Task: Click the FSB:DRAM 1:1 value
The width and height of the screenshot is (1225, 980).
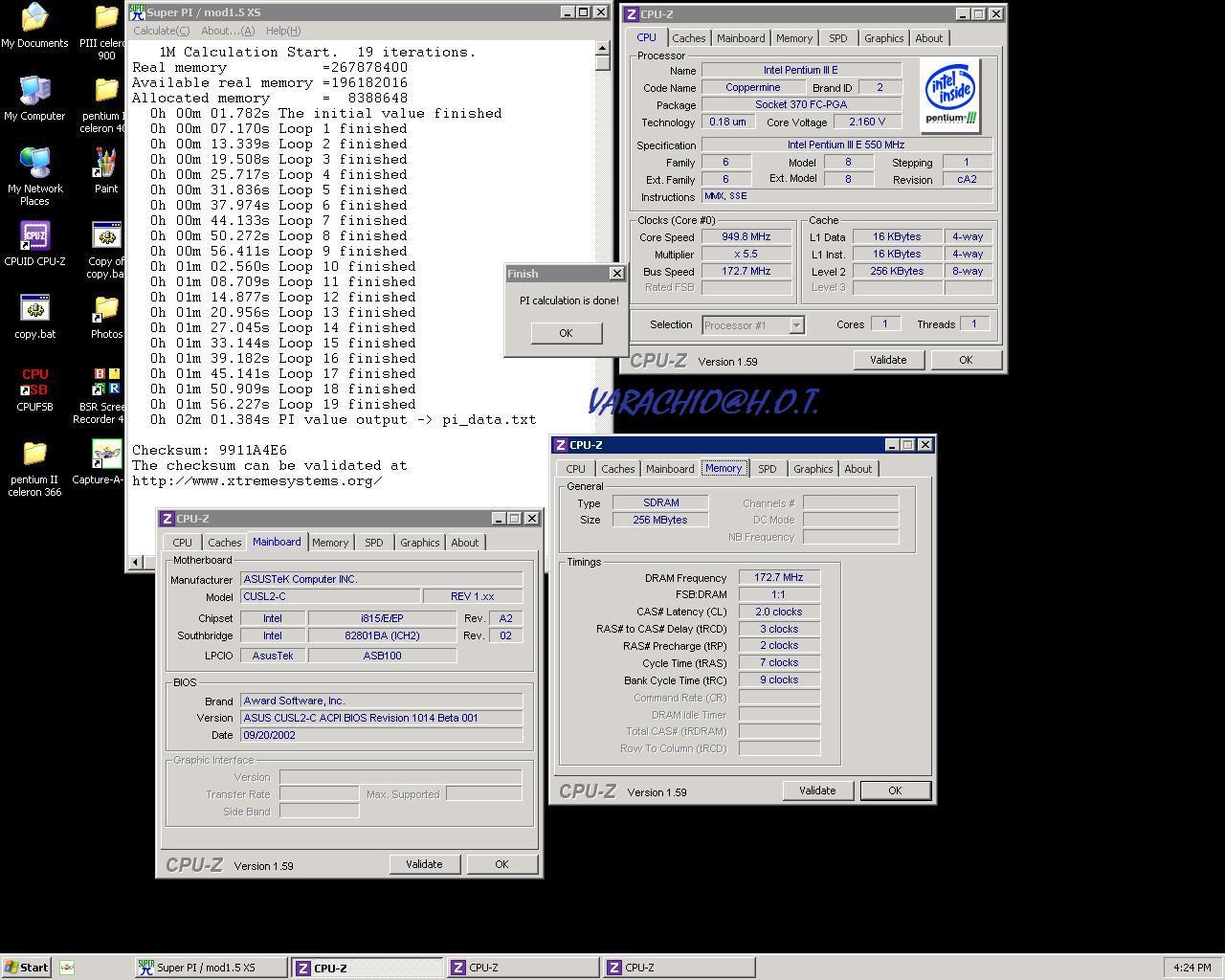Action: pyautogui.click(x=778, y=594)
